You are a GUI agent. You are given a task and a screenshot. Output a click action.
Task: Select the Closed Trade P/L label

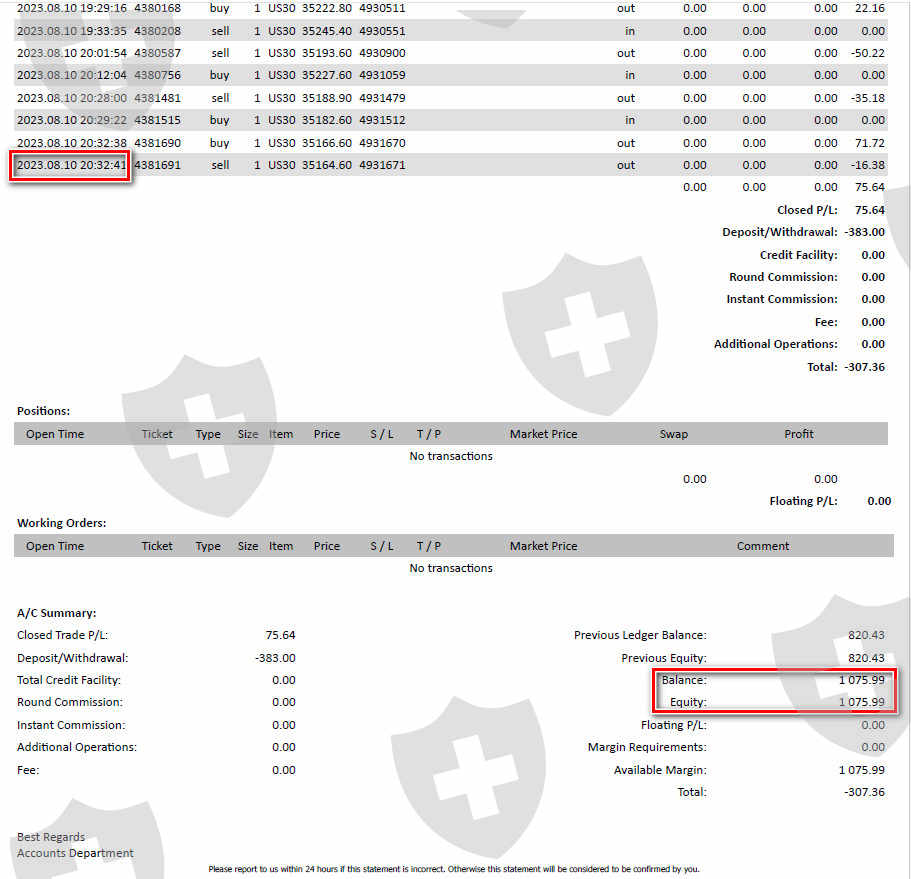pos(63,635)
